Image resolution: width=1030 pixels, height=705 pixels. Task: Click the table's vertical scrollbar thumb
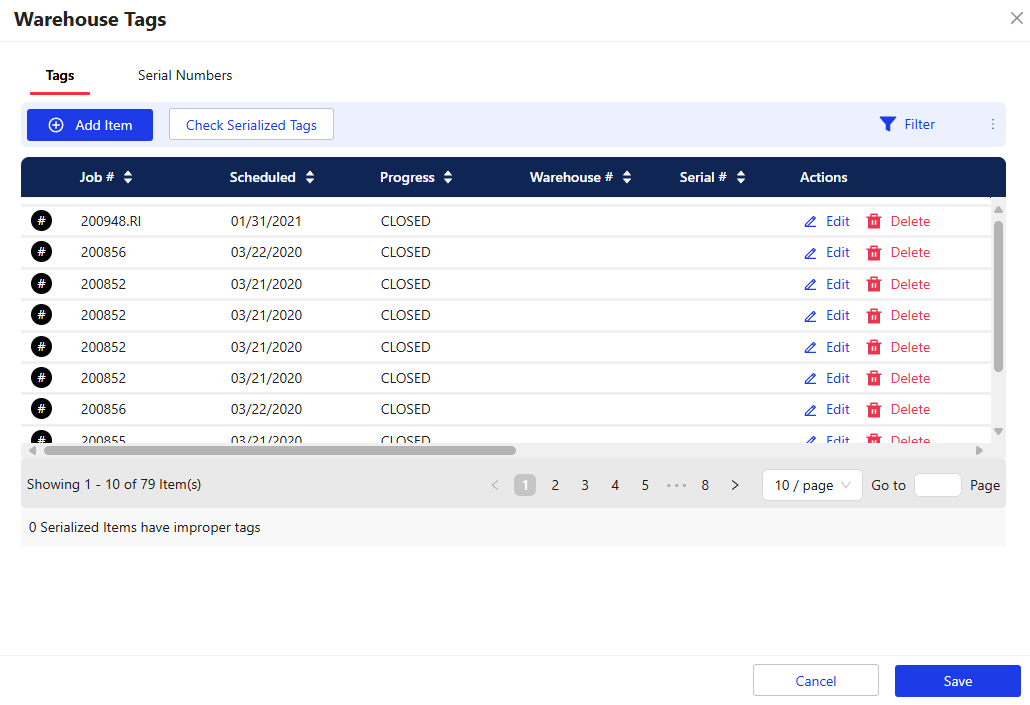(x=998, y=296)
